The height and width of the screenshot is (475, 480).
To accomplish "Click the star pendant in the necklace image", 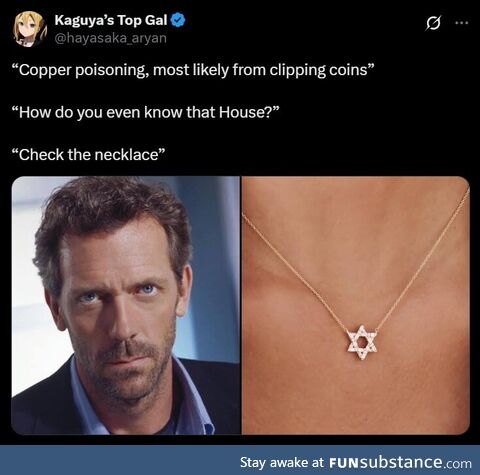I will coord(361,343).
